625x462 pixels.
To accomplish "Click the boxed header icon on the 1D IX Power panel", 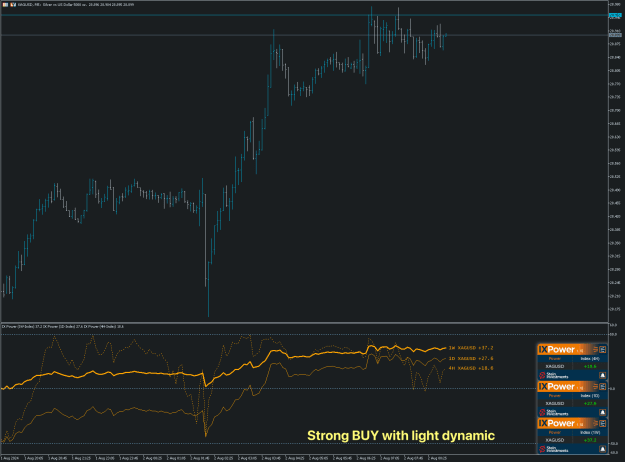I will pos(603,387).
